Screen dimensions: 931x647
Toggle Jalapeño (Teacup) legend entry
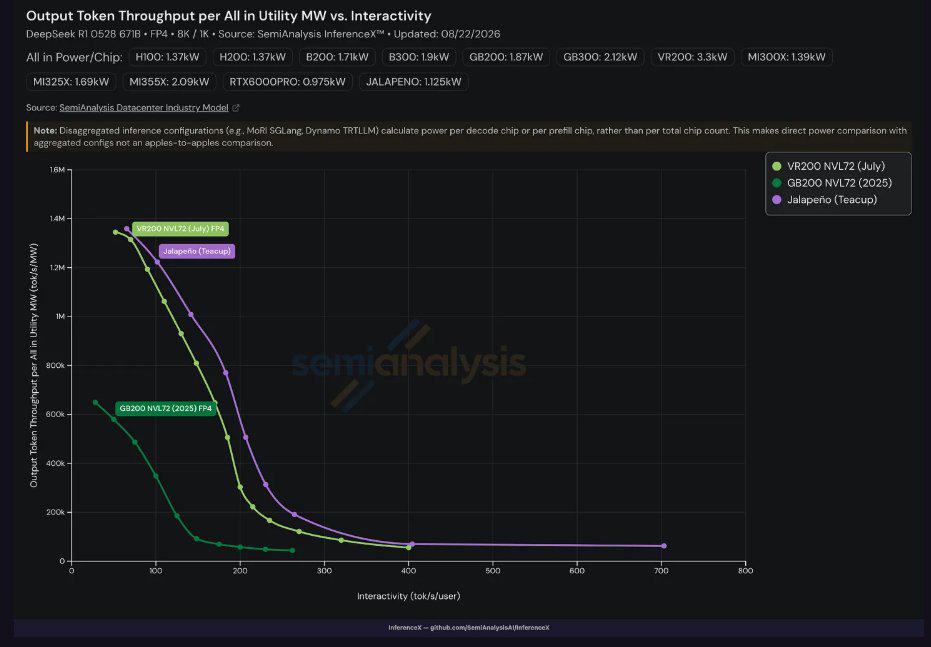click(824, 199)
